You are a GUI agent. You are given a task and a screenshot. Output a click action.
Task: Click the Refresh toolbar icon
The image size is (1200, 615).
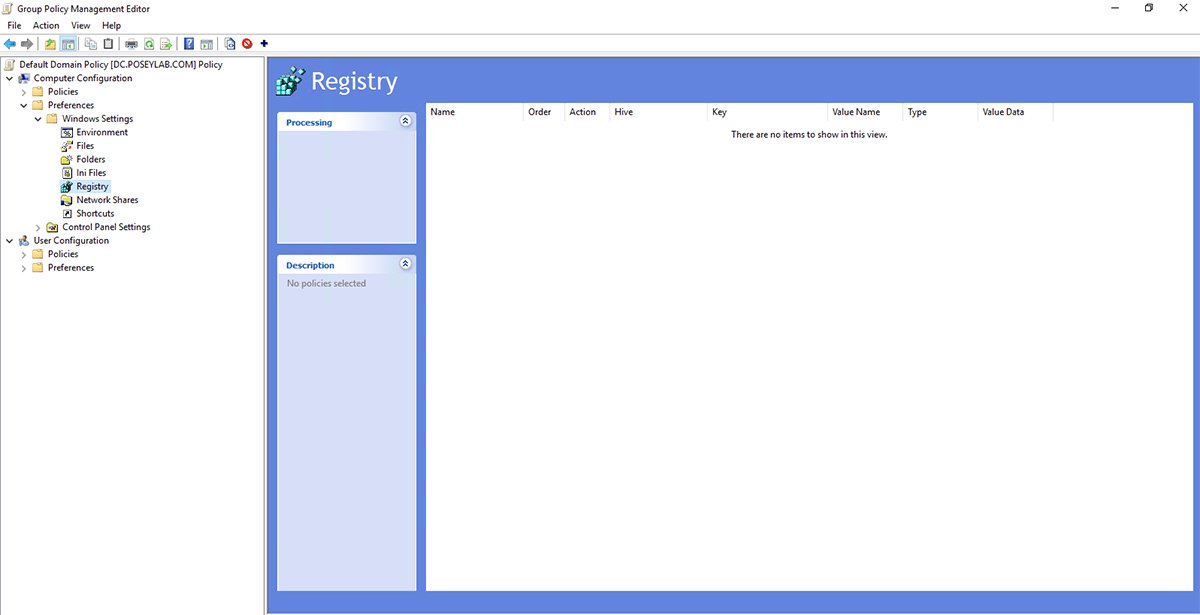point(149,44)
